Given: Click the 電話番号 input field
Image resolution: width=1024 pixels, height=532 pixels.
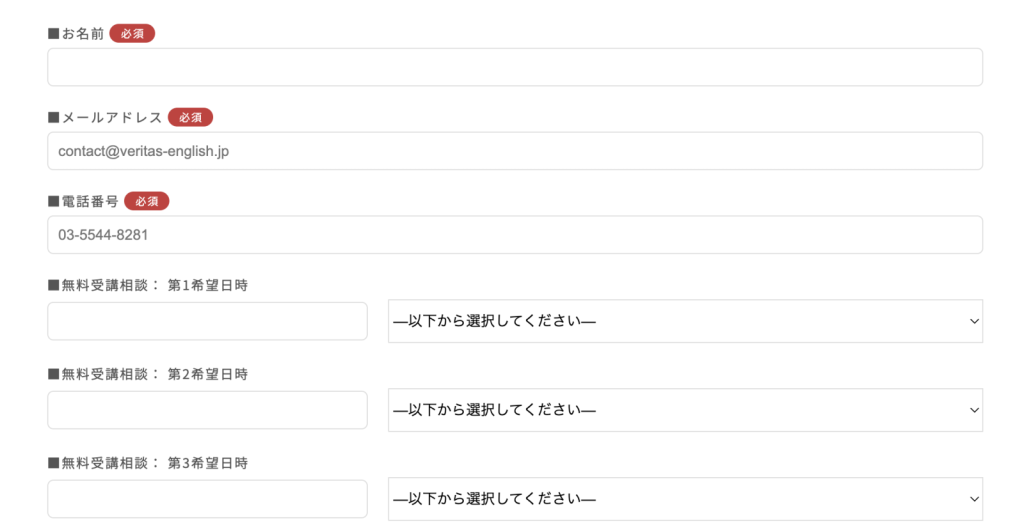Looking at the screenshot, I should click(514, 235).
